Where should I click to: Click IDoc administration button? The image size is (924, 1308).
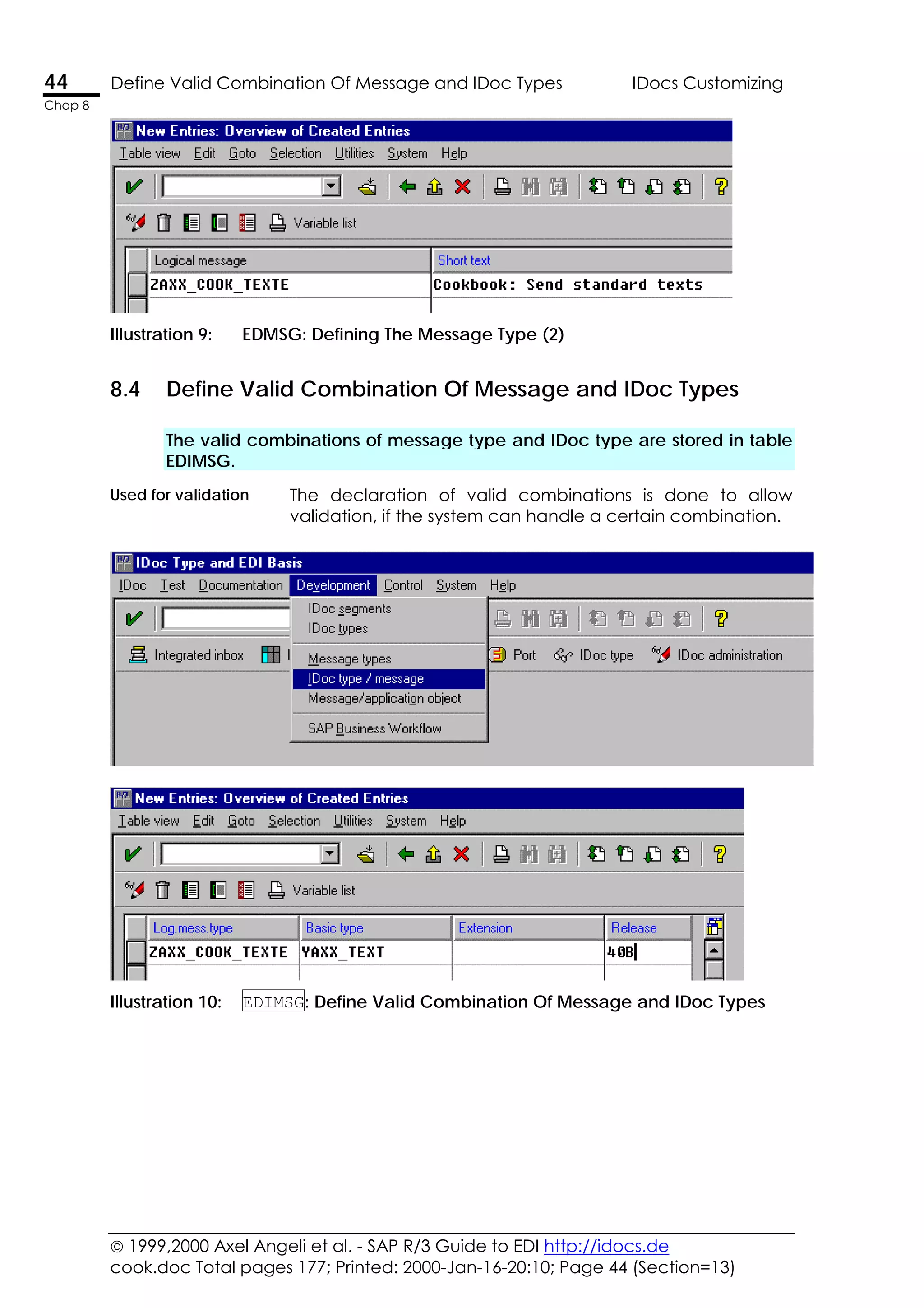coord(717,655)
